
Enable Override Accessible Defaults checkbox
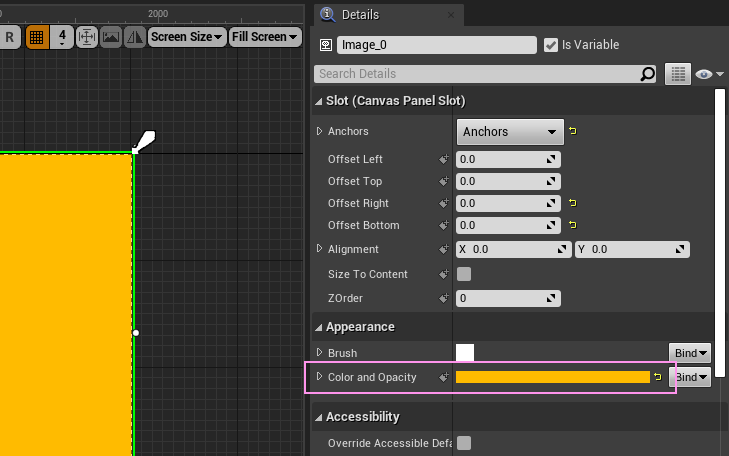(x=464, y=443)
